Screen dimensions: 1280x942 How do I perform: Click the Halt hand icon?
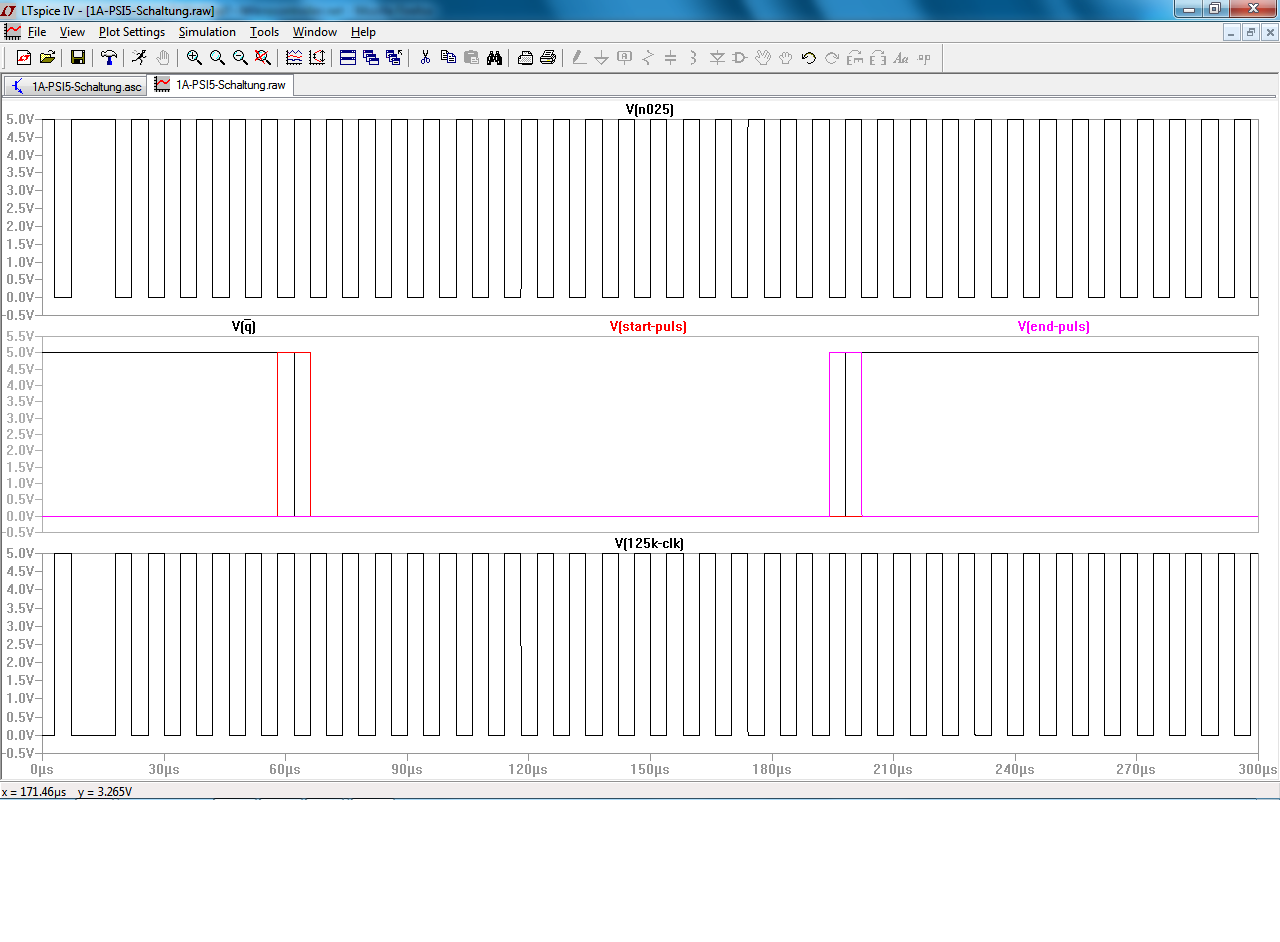162,58
